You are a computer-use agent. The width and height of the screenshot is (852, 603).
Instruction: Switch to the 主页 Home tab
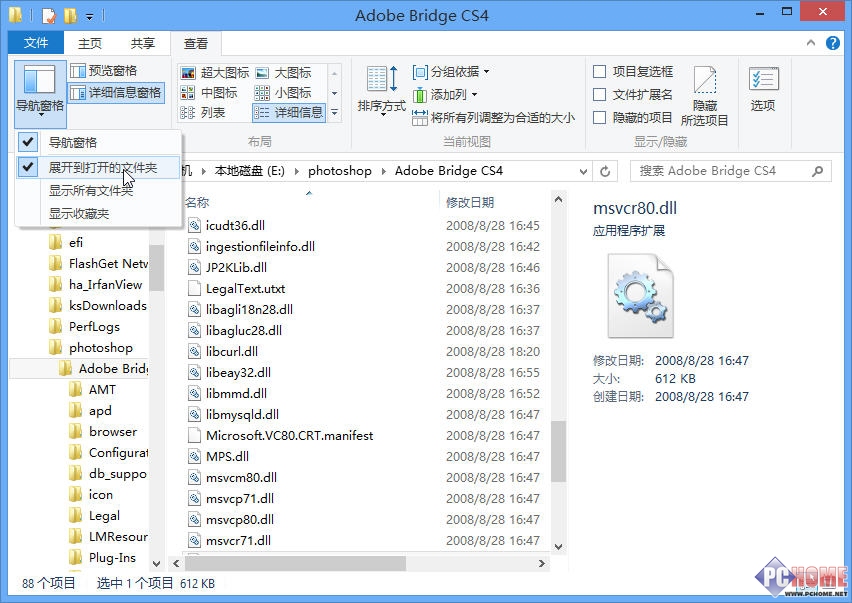(x=90, y=43)
